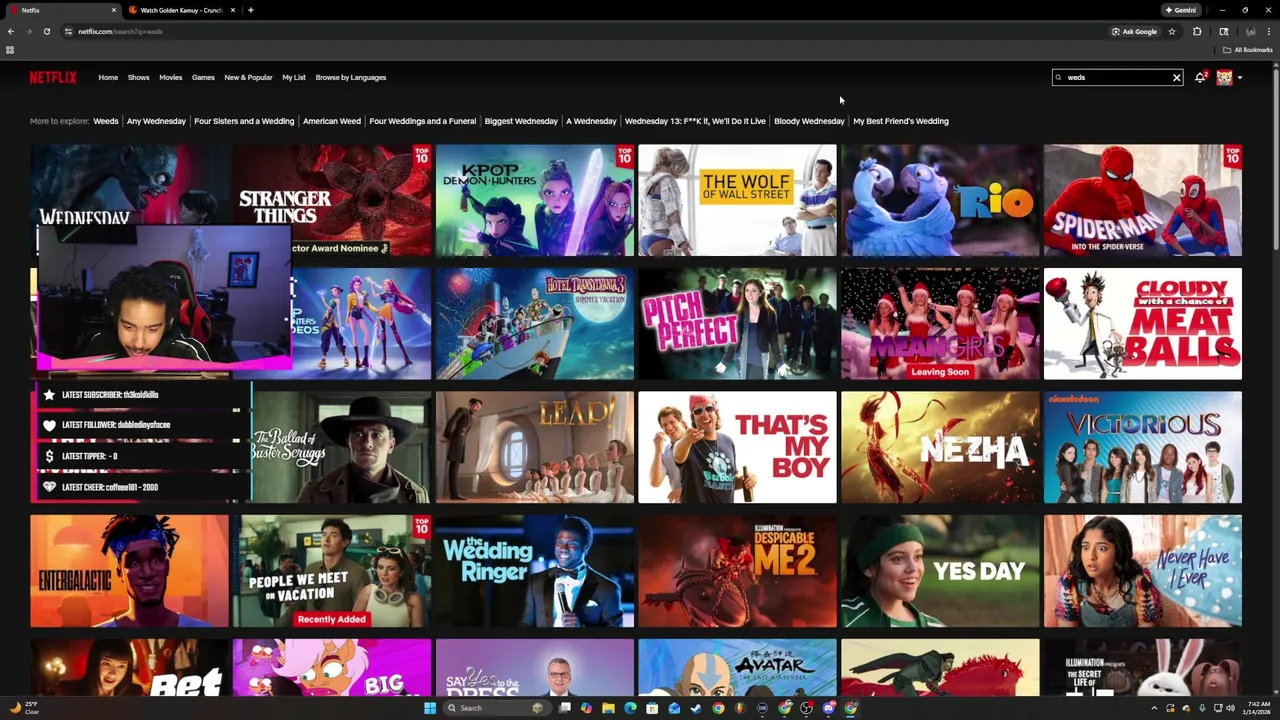Open the Ne Zha card
1280x720 pixels.
click(940, 447)
